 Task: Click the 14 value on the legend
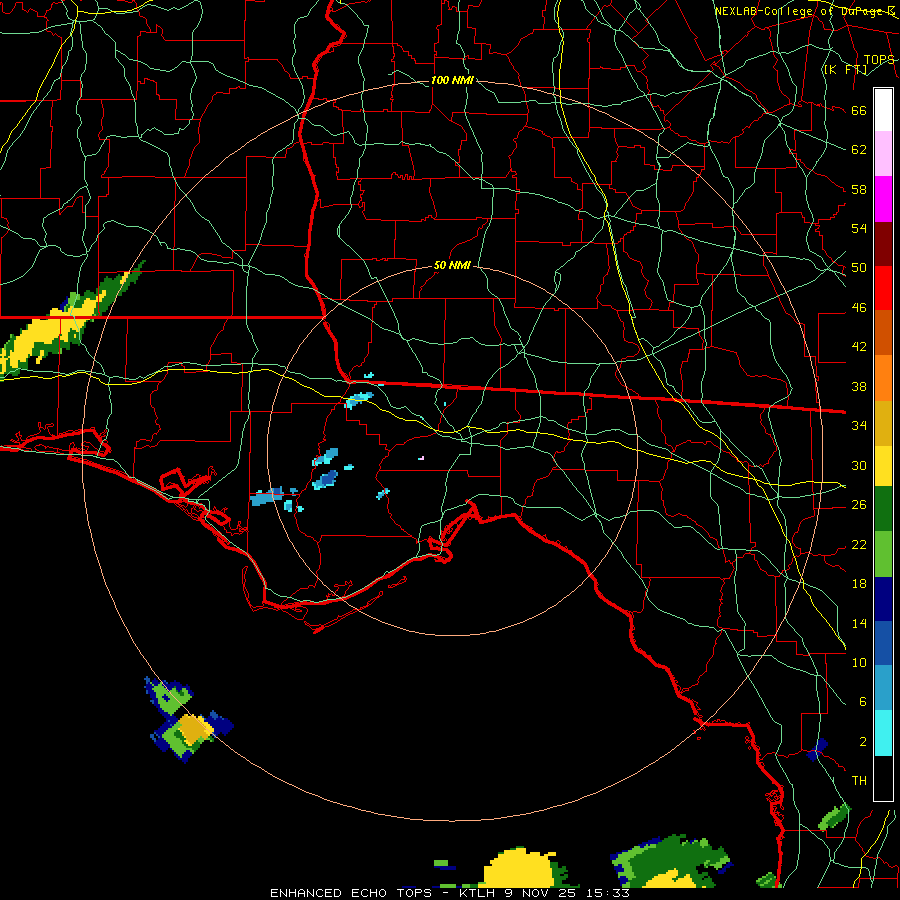click(x=859, y=623)
